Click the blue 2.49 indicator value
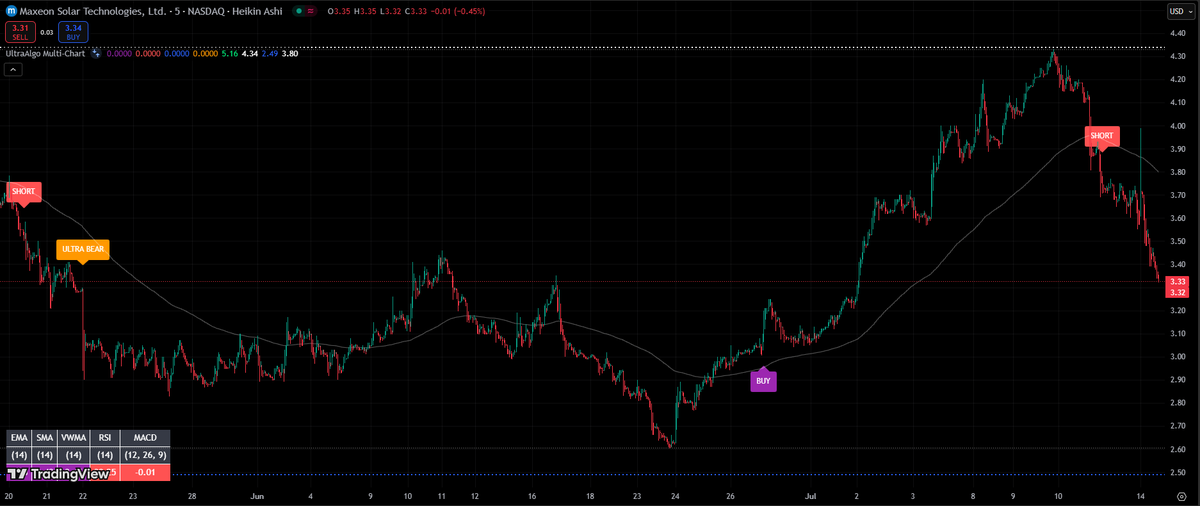 (269, 53)
